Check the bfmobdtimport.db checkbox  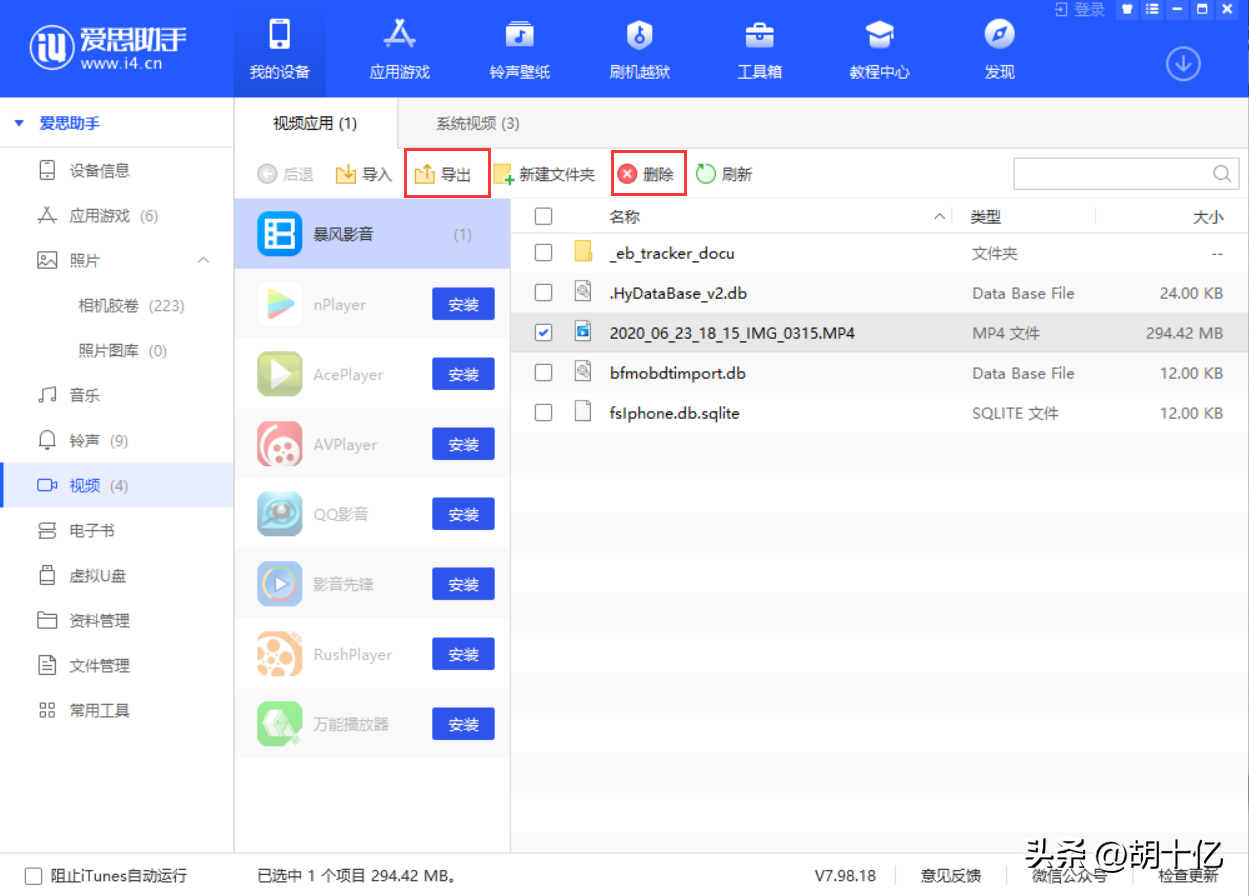click(543, 373)
